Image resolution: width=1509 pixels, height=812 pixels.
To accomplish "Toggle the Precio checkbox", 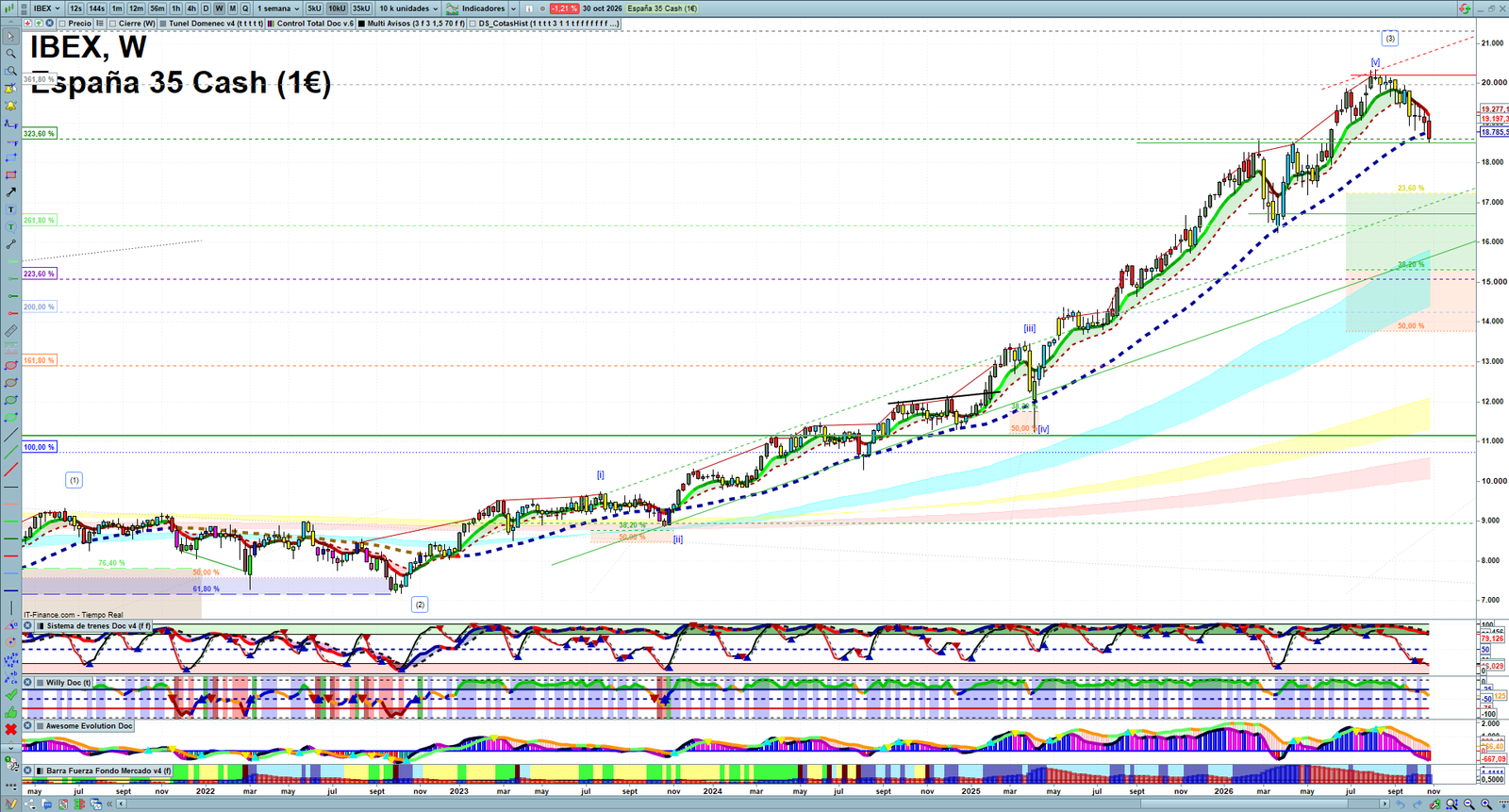I will point(62,24).
